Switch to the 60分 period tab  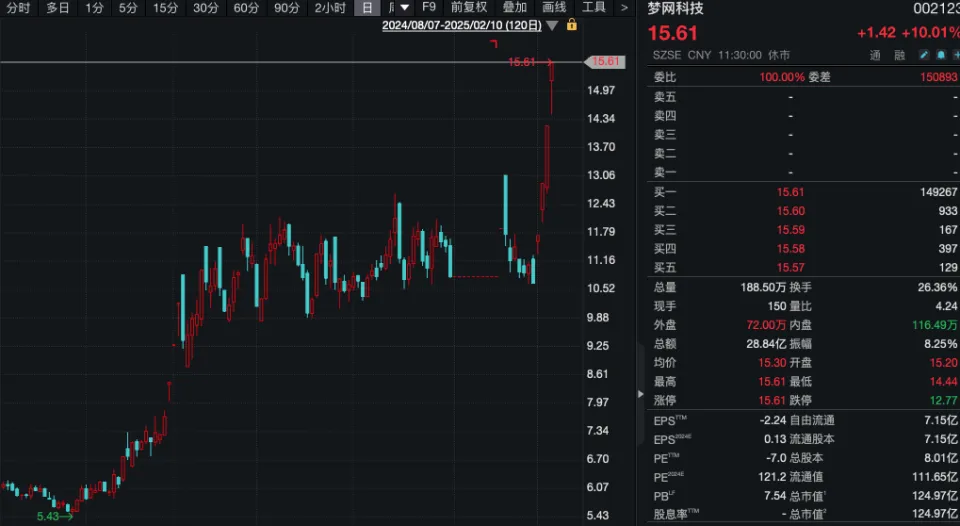click(x=246, y=8)
